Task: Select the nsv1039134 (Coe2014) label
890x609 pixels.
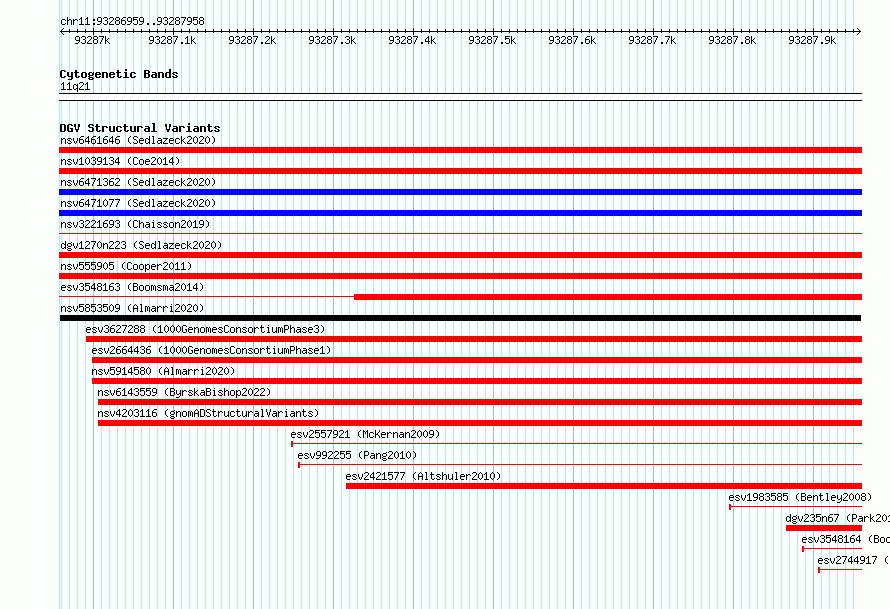Action: tap(120, 161)
